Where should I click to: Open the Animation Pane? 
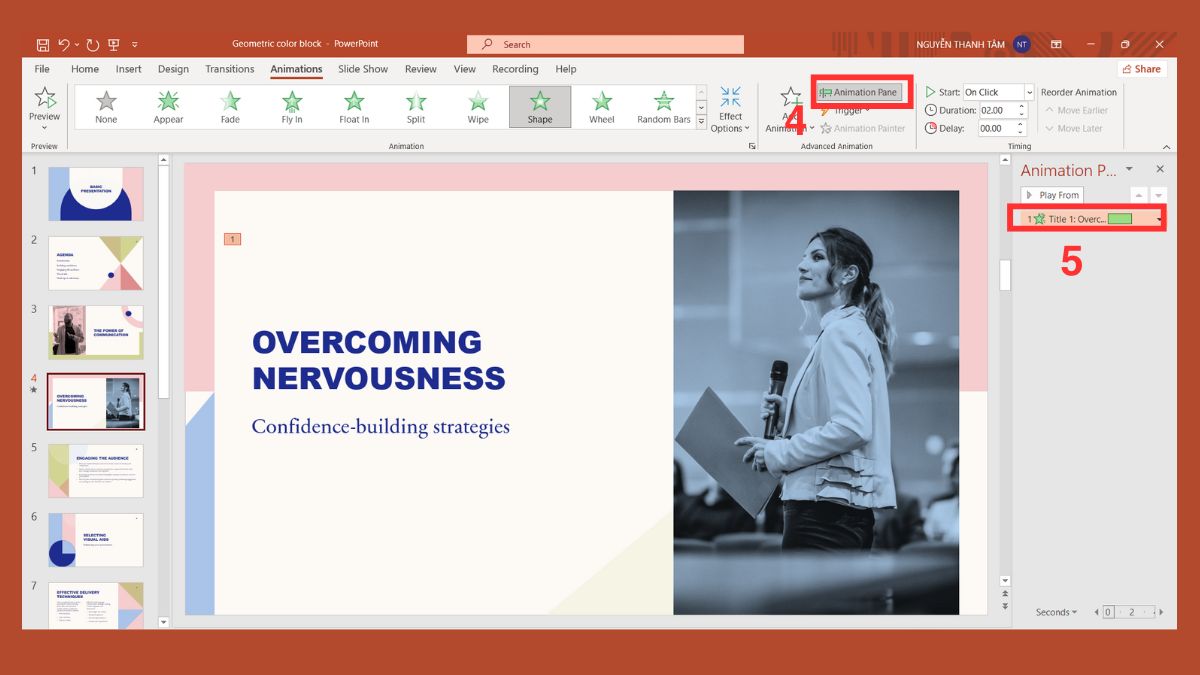pos(860,91)
